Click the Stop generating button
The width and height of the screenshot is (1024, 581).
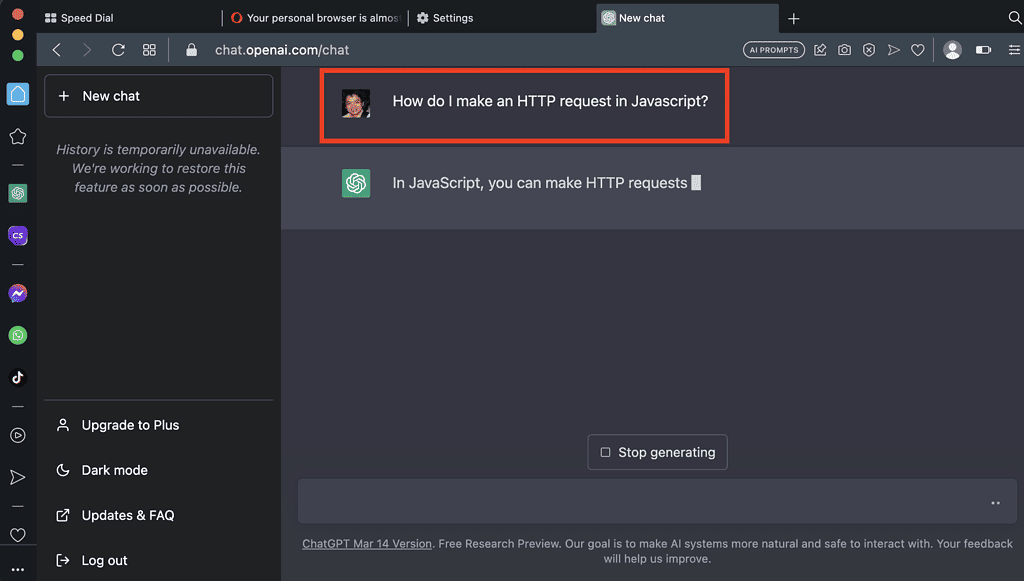[657, 452]
